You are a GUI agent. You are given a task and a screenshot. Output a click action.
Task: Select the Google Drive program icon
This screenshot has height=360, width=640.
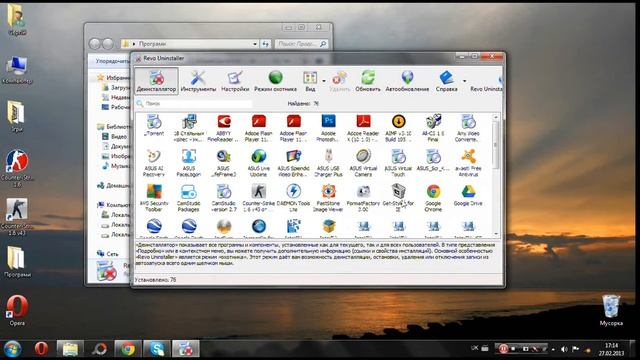click(468, 191)
